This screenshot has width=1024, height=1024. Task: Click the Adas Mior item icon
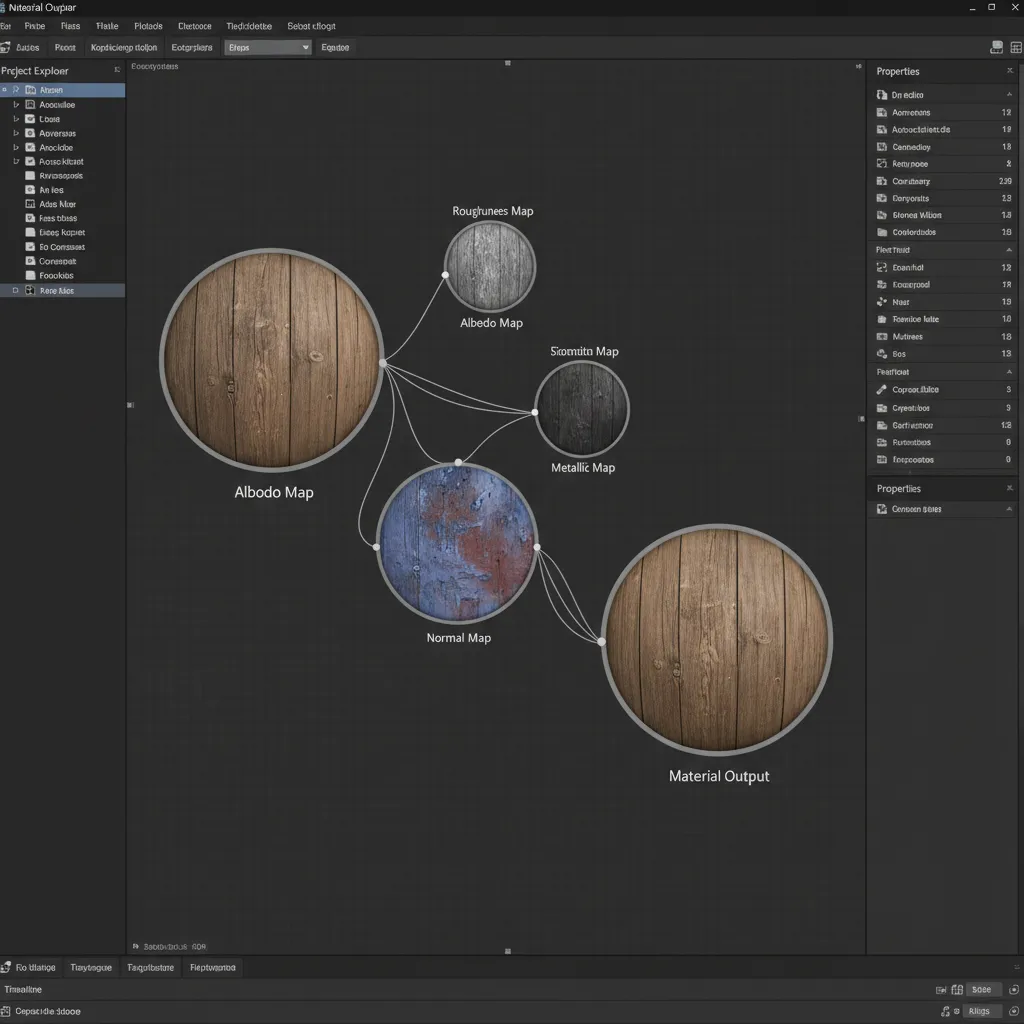click(x=30, y=204)
